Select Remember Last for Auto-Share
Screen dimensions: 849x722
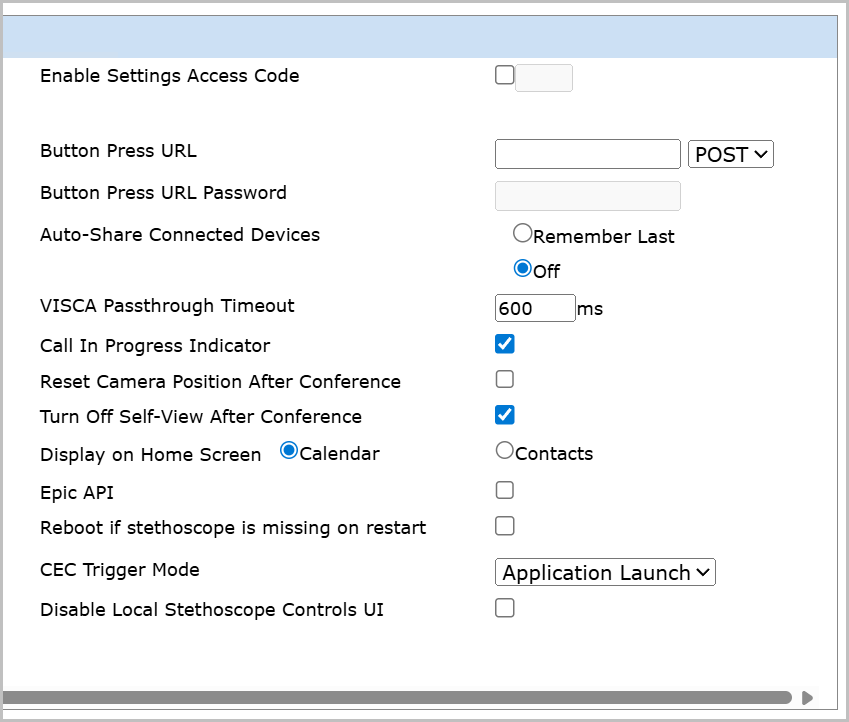[522, 233]
